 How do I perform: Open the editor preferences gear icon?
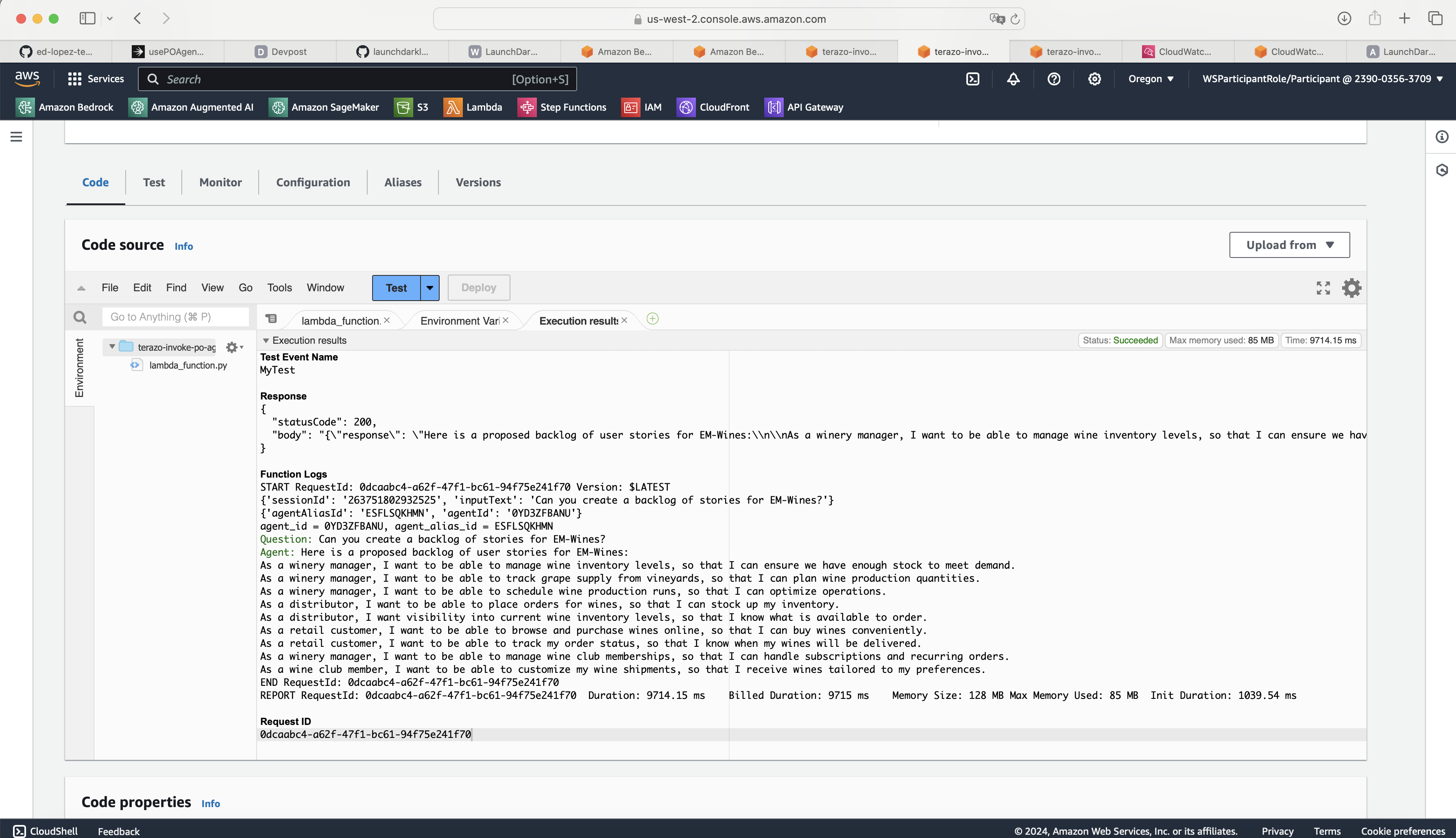coord(1351,288)
